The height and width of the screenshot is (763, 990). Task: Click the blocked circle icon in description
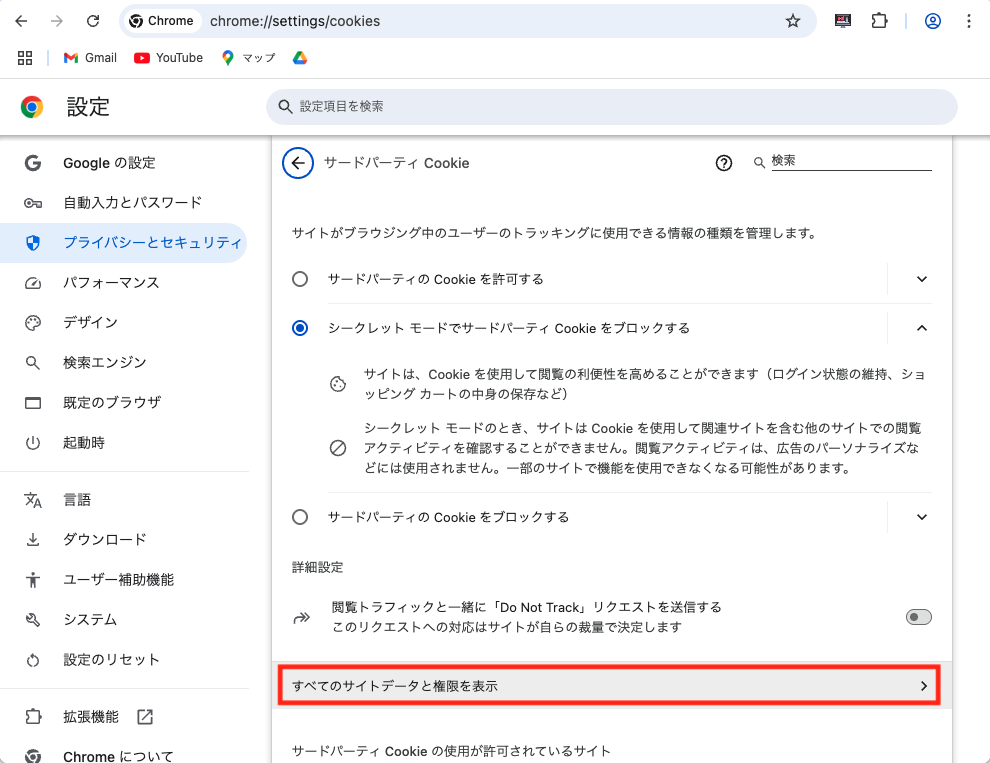pos(338,448)
